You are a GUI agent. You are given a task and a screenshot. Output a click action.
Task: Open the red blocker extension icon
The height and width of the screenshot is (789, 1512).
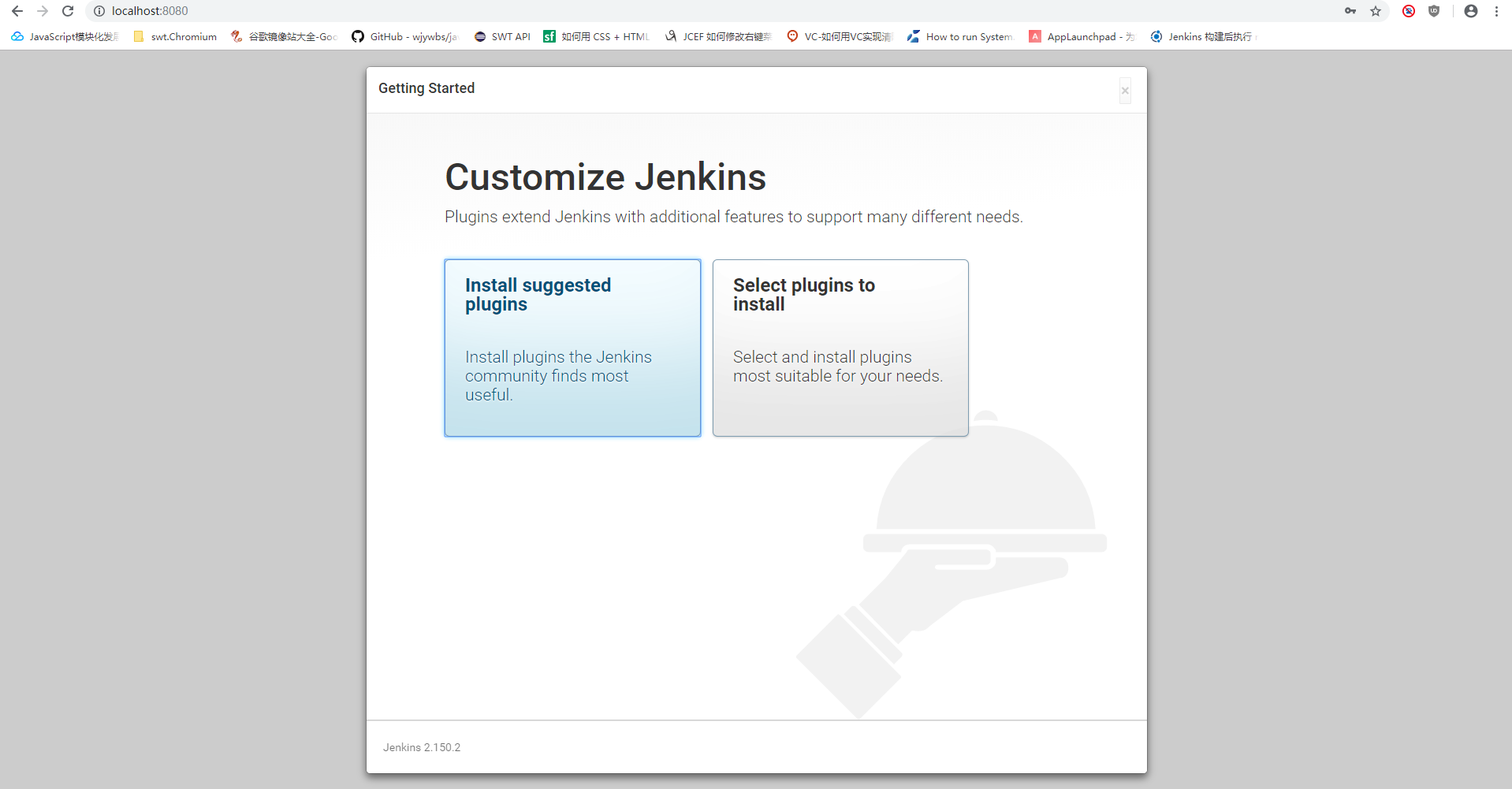coord(1409,11)
